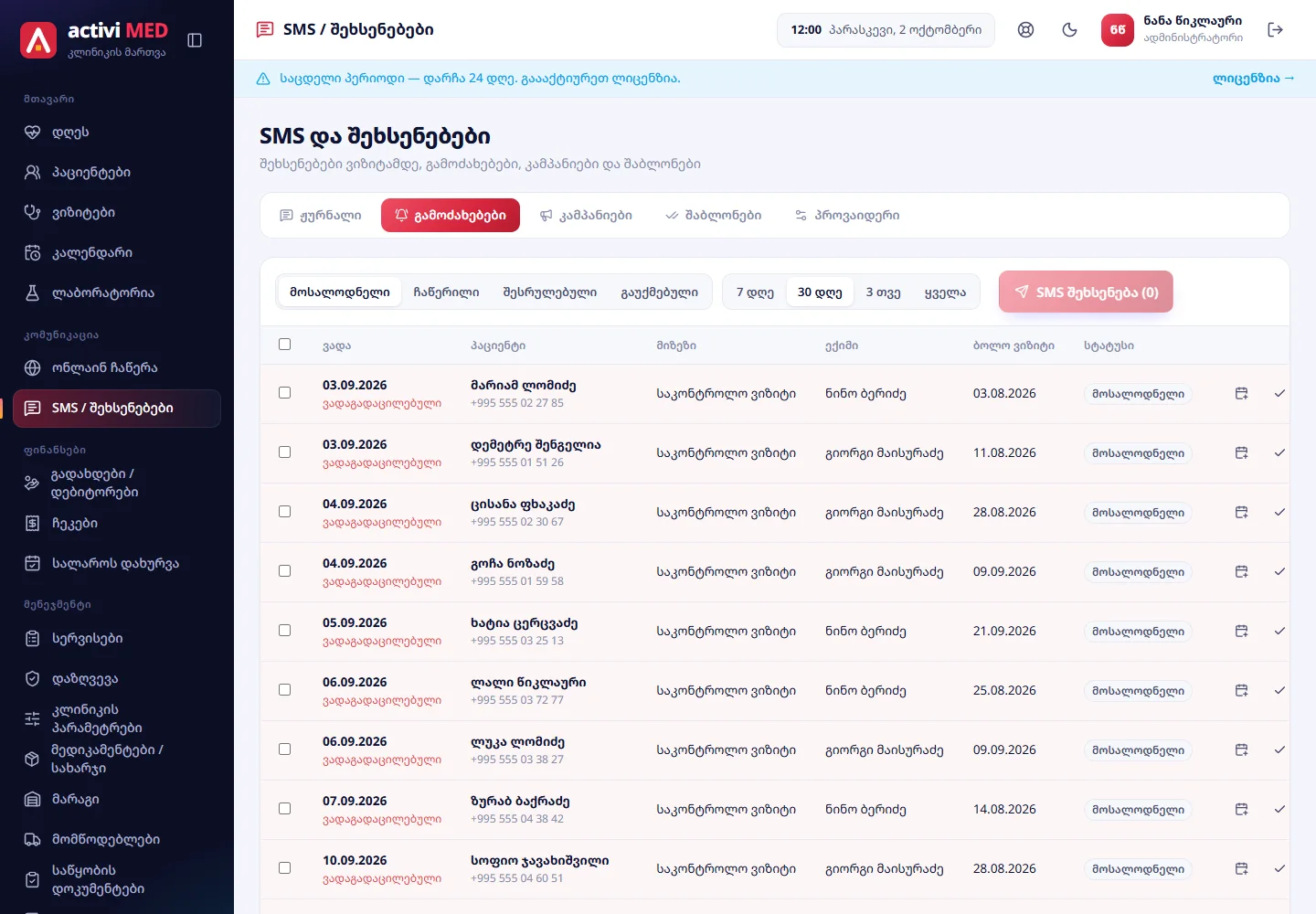This screenshot has height=914, width=1316.
Task: Click the logout icon
Action: (x=1276, y=30)
